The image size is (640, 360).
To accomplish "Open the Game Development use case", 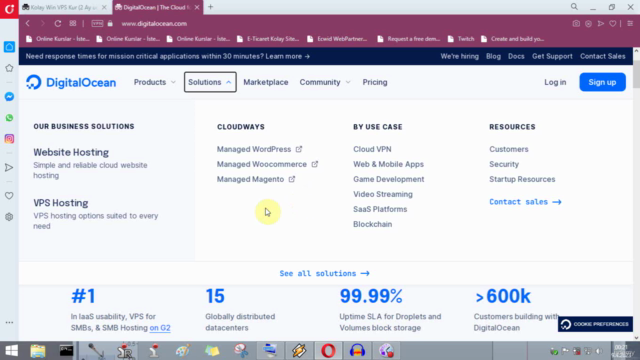I will coord(389,179).
